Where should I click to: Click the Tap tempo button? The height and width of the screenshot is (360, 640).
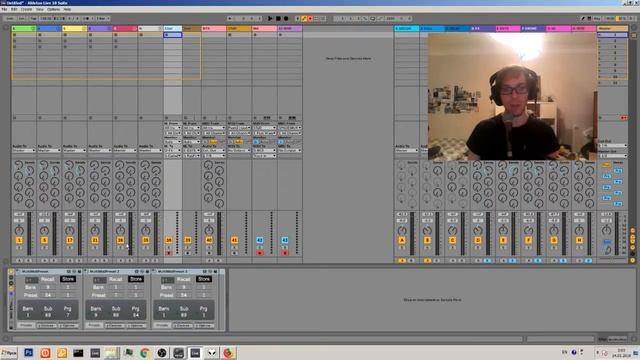click(x=33, y=18)
